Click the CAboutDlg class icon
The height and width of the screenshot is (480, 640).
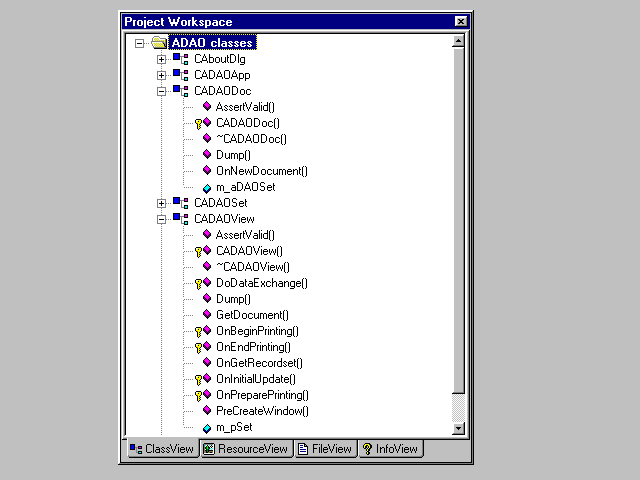[x=180, y=59]
